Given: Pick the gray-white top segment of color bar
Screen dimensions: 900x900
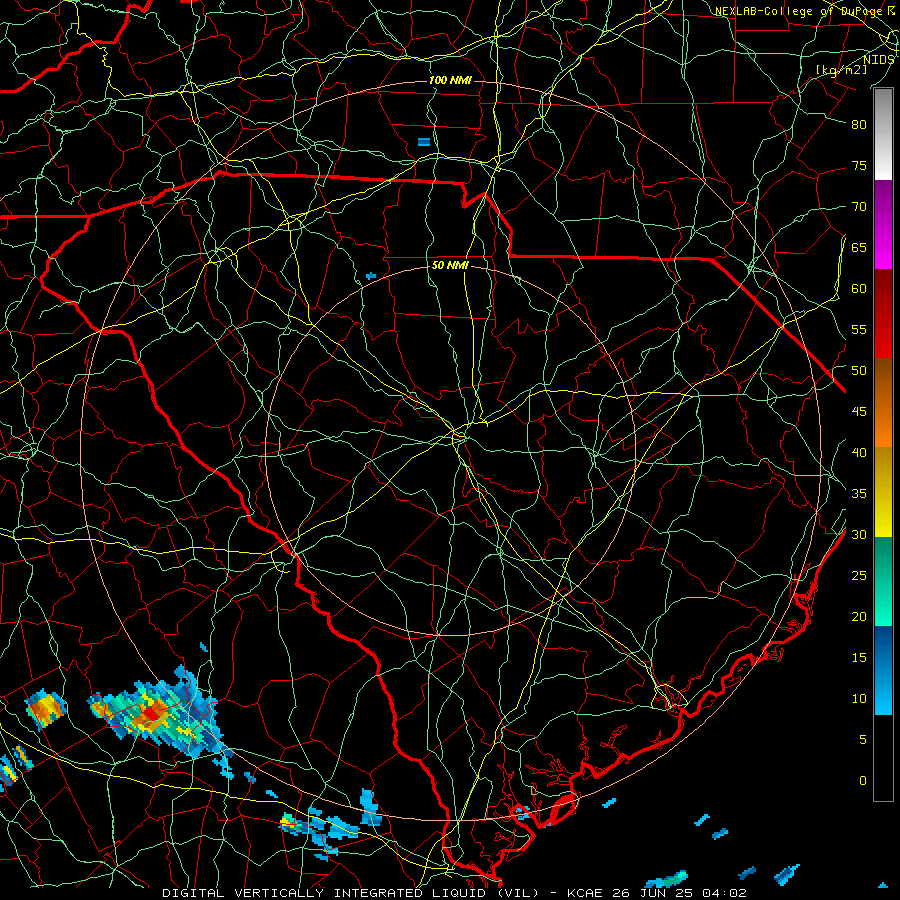Looking at the screenshot, I should point(883,134).
